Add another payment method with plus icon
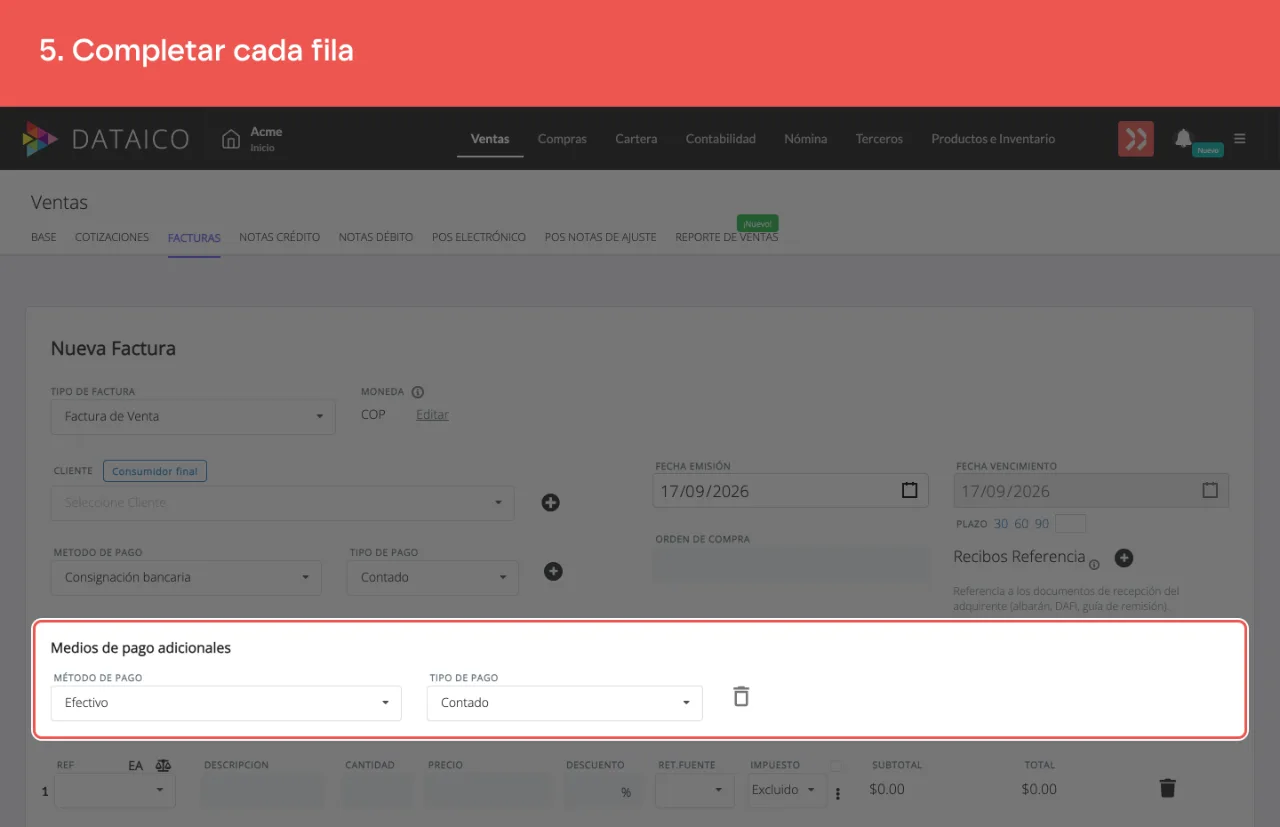This screenshot has height=827, width=1280. 553,571
